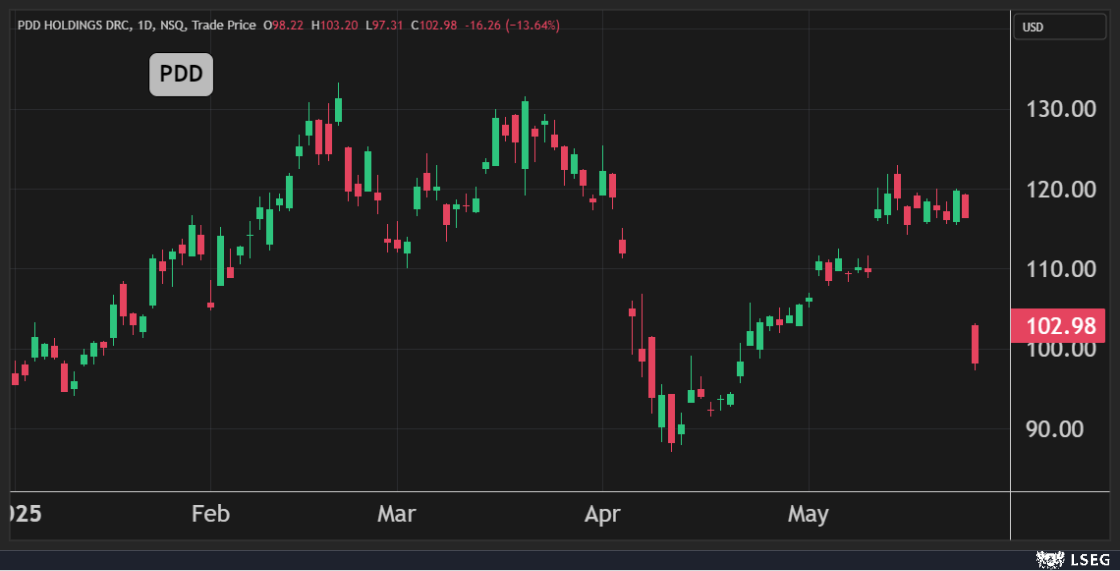Click the Feb label on time axis

coord(211,514)
